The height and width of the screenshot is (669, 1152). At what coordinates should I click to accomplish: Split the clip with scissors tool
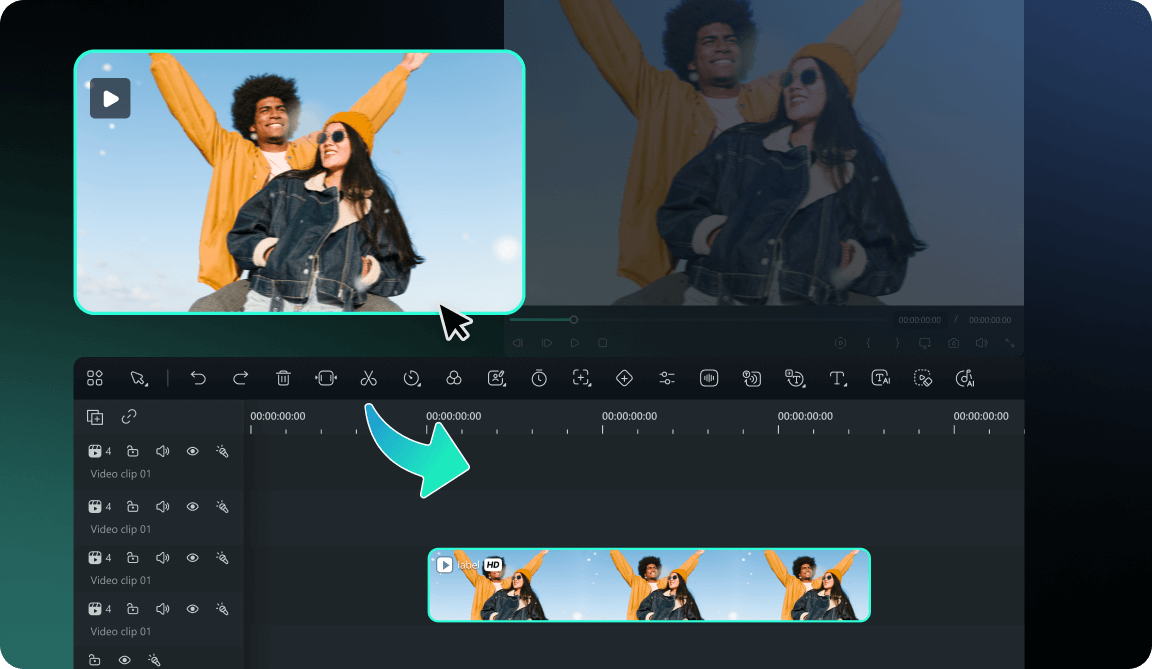[x=368, y=378]
